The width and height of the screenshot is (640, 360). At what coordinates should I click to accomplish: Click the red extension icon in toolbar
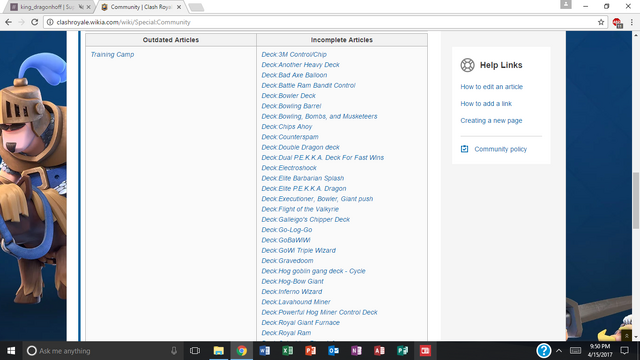pos(617,23)
